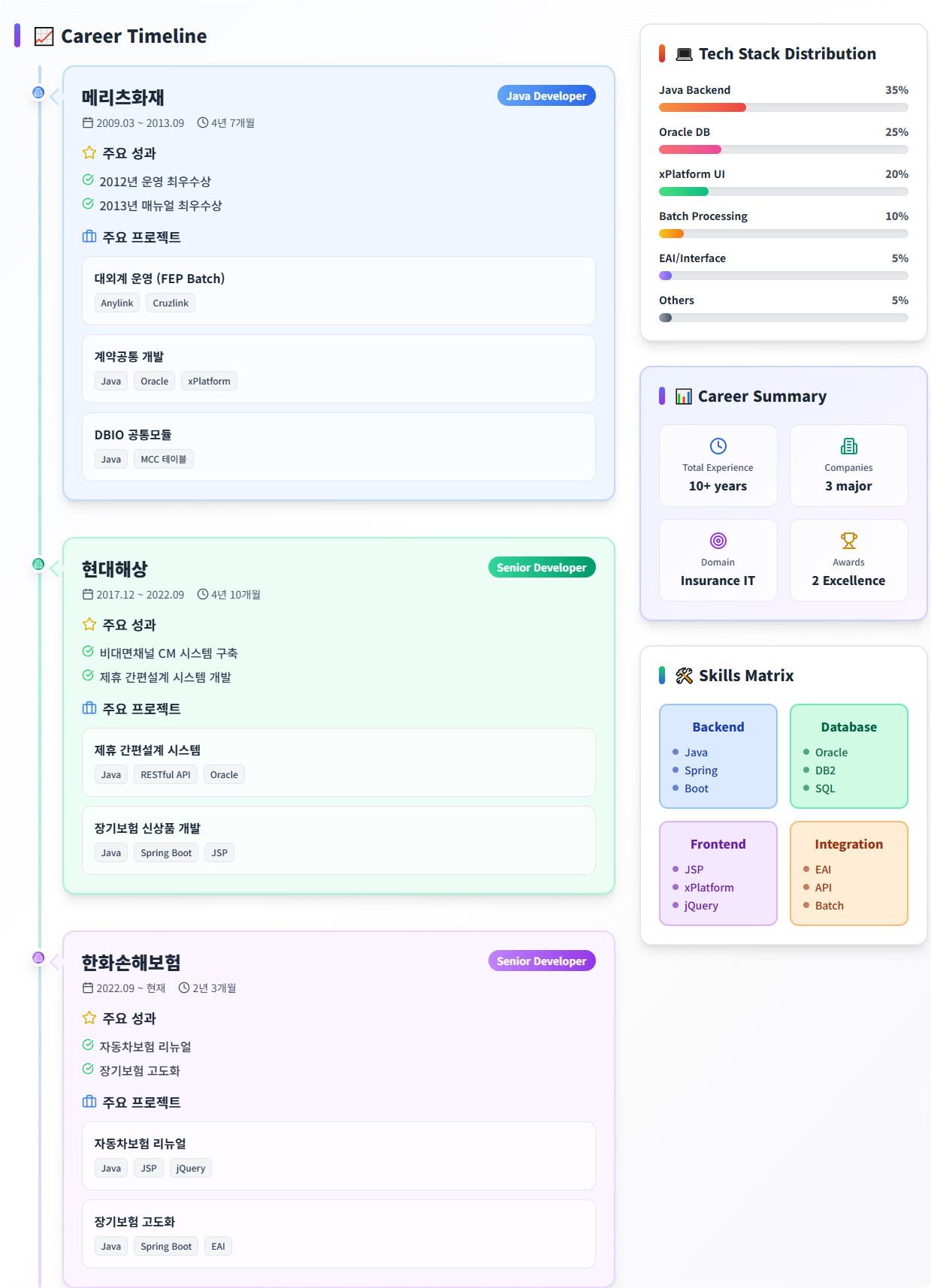This screenshot has width=931, height=1288.
Task: Click the '35%' Java Backend value
Action: (x=896, y=90)
